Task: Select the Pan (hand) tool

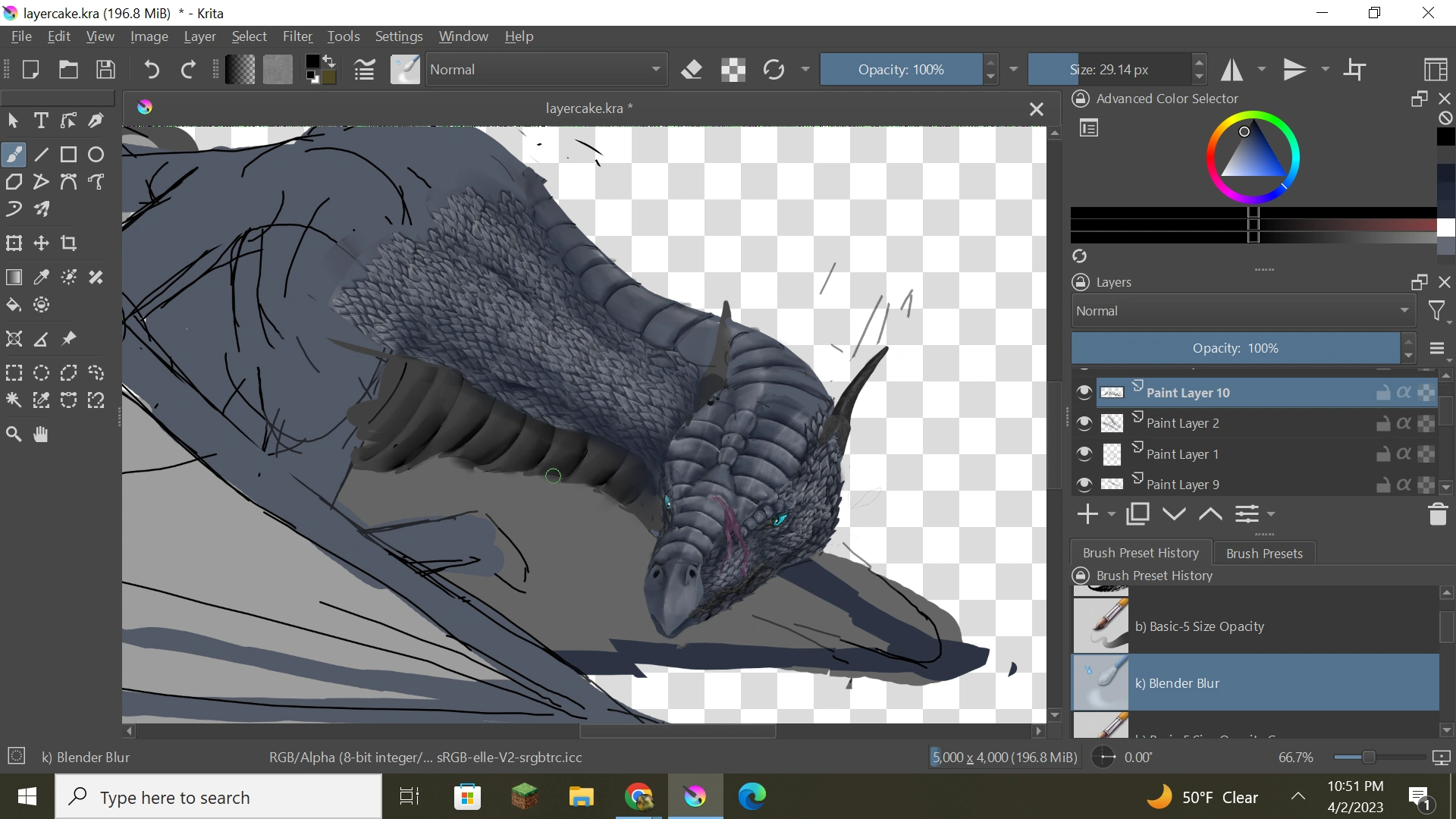Action: (x=41, y=435)
